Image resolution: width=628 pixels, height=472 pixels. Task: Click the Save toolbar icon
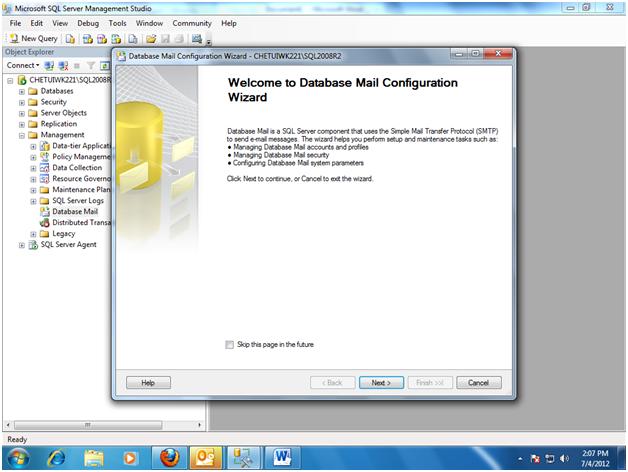pyautogui.click(x=165, y=39)
